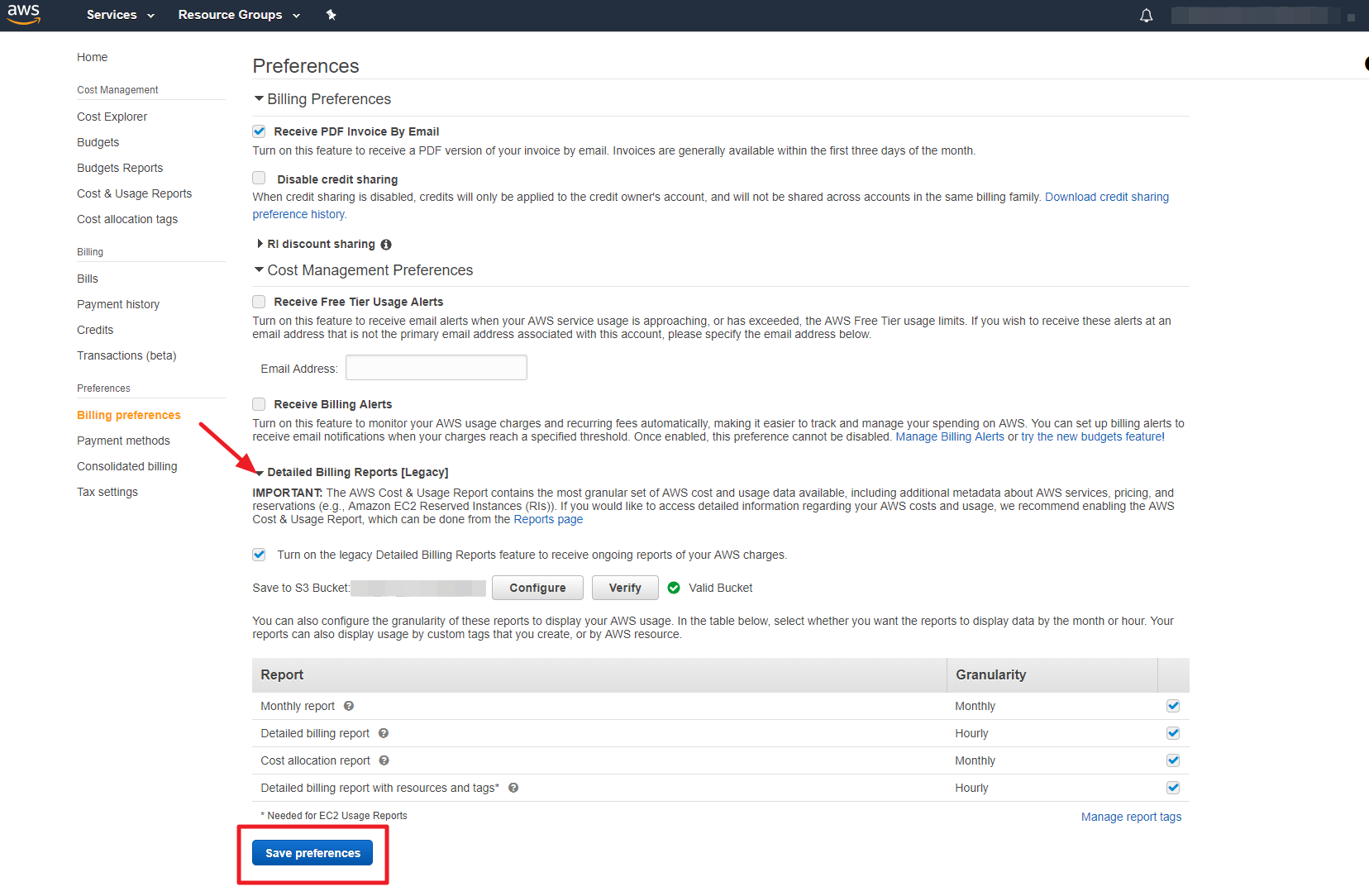Screen dimensions: 1369x896
Task: Open Cost Explorer from the sidebar
Action: (112, 117)
